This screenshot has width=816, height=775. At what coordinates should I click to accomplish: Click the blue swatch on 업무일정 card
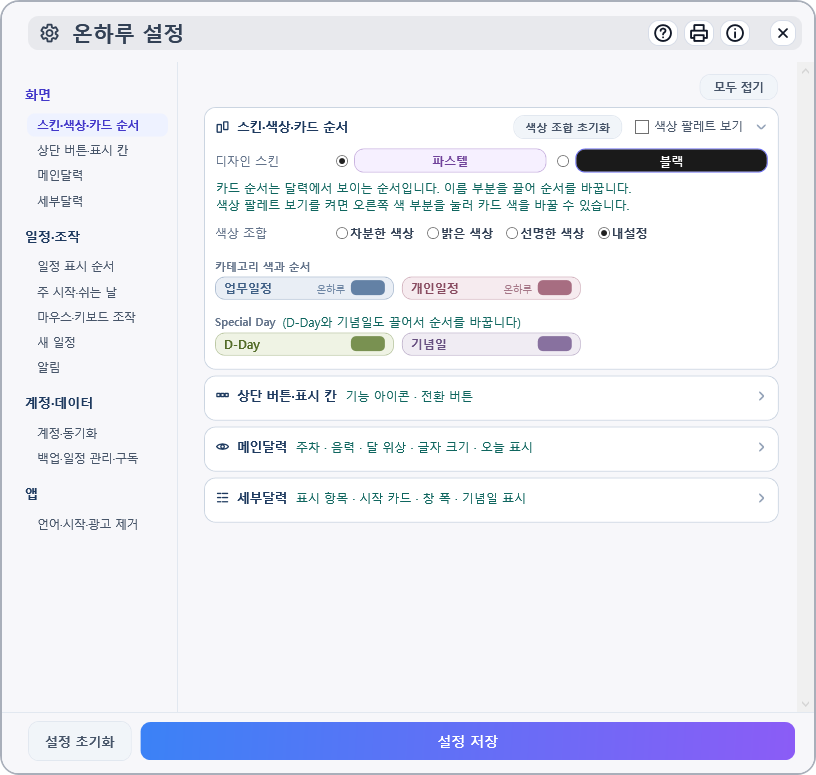368,288
